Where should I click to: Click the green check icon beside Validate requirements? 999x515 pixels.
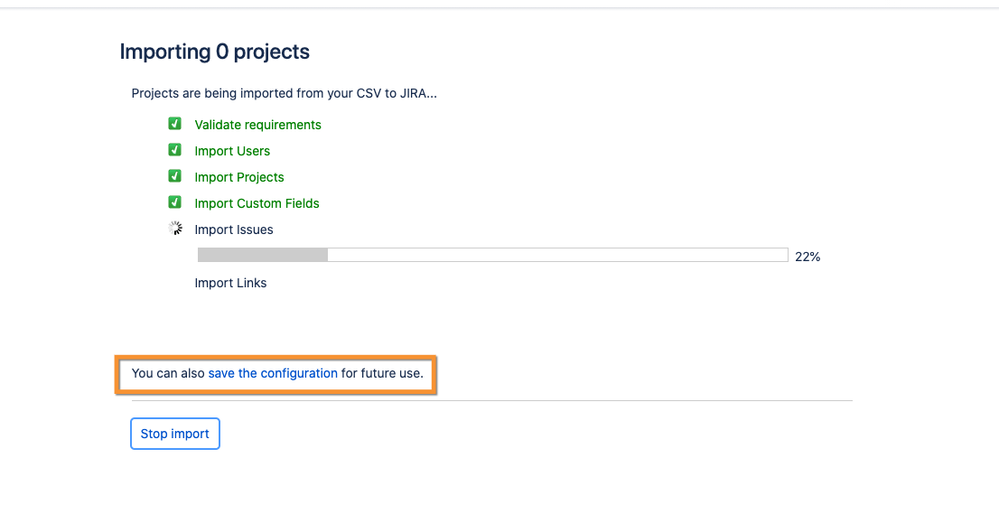175,124
